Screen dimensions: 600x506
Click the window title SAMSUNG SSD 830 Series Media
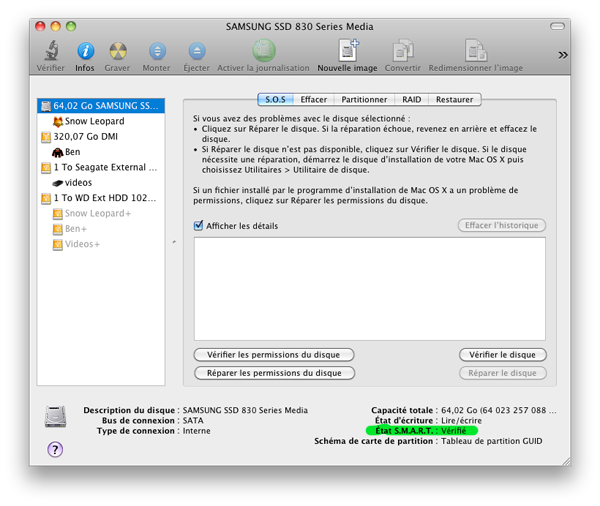(300, 26)
